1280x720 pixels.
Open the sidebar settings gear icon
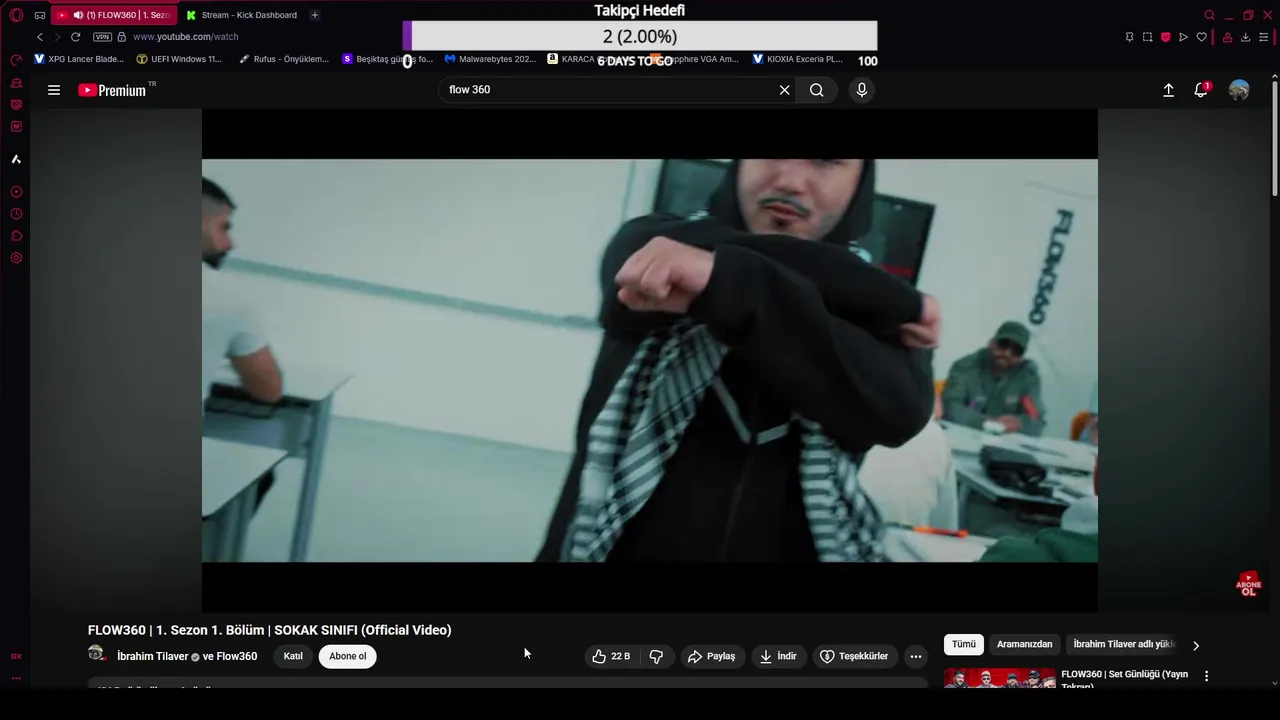point(16,258)
